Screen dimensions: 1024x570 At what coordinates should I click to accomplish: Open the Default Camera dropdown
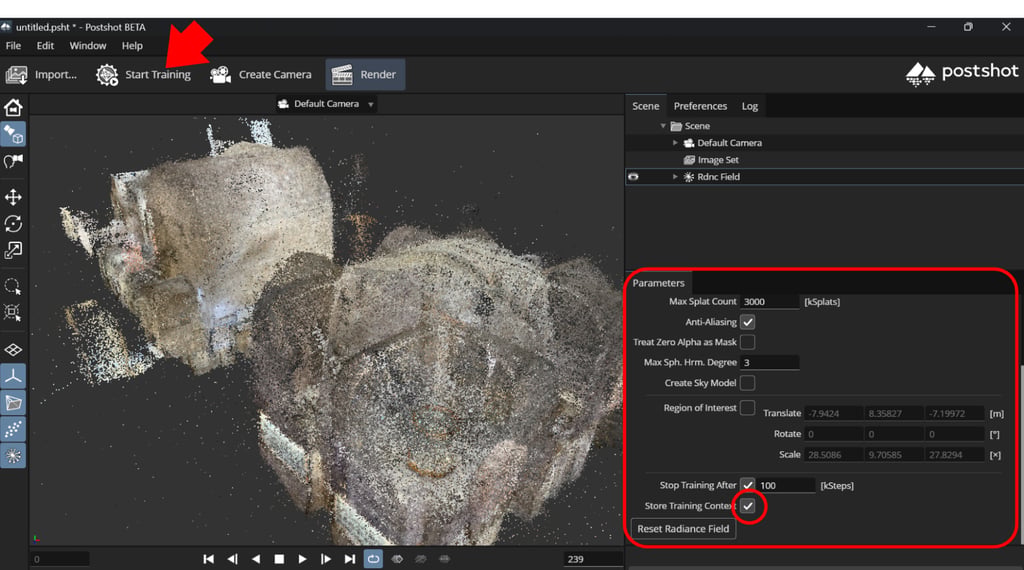tap(327, 104)
